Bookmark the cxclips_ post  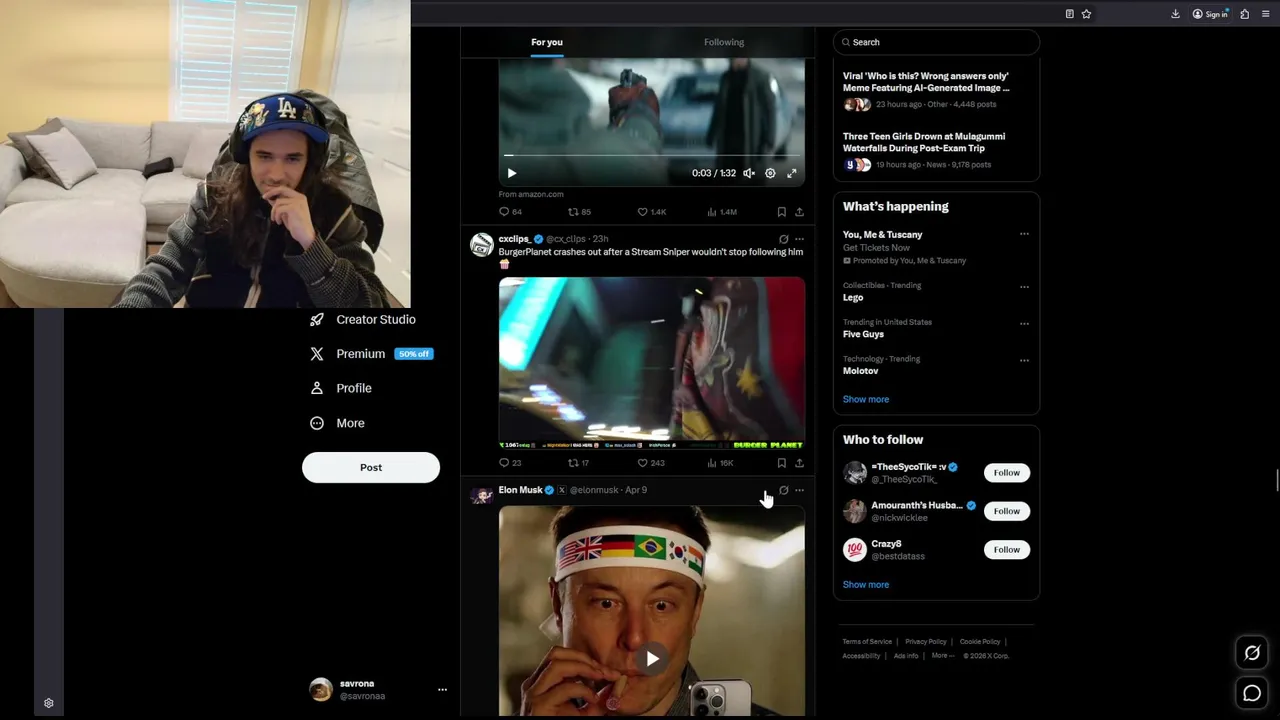[781, 463]
